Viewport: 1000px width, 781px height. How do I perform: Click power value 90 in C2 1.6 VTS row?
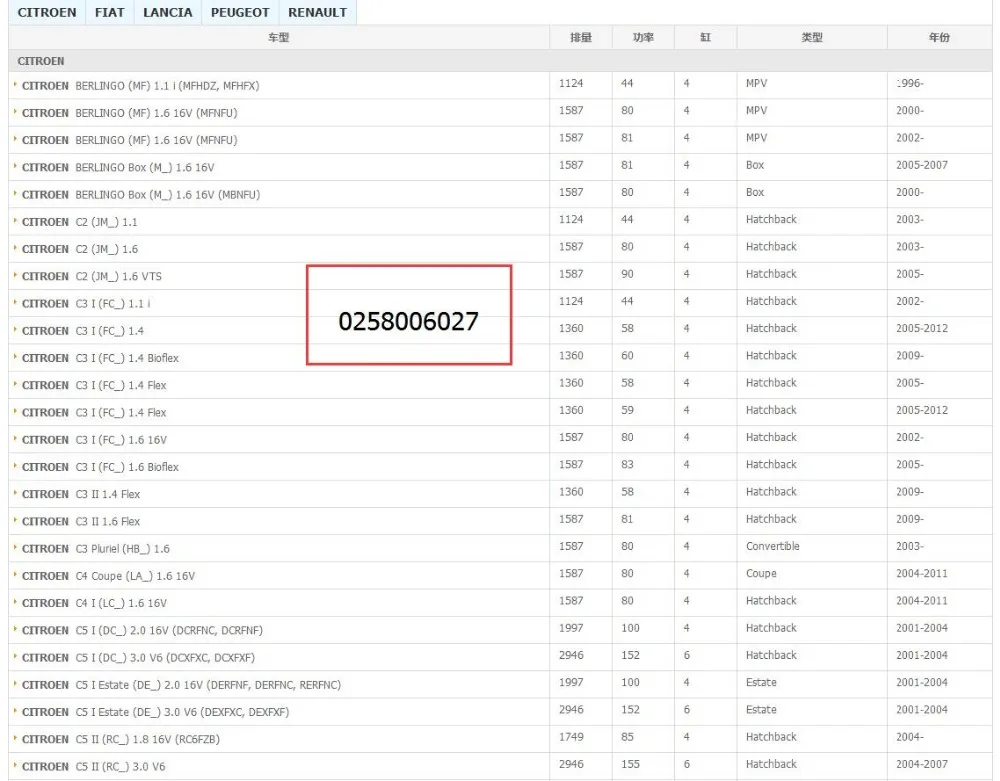(x=627, y=274)
